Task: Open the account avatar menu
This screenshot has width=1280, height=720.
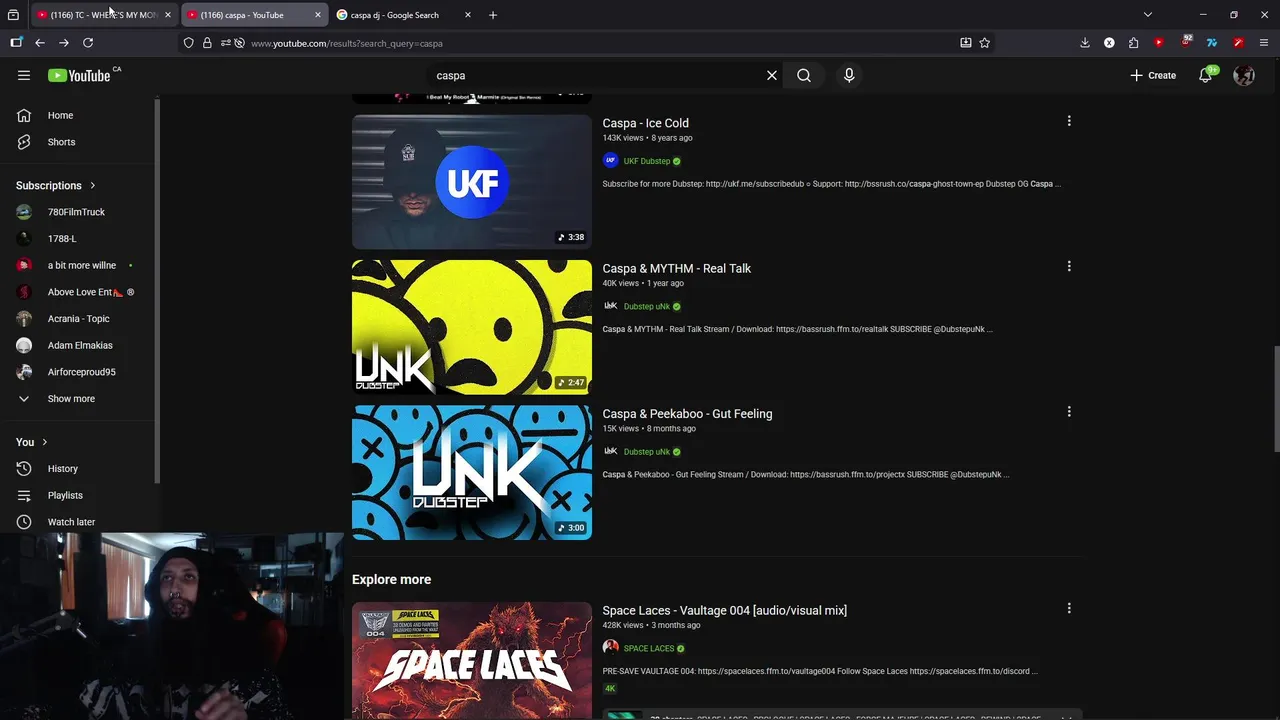Action: pyautogui.click(x=1244, y=75)
